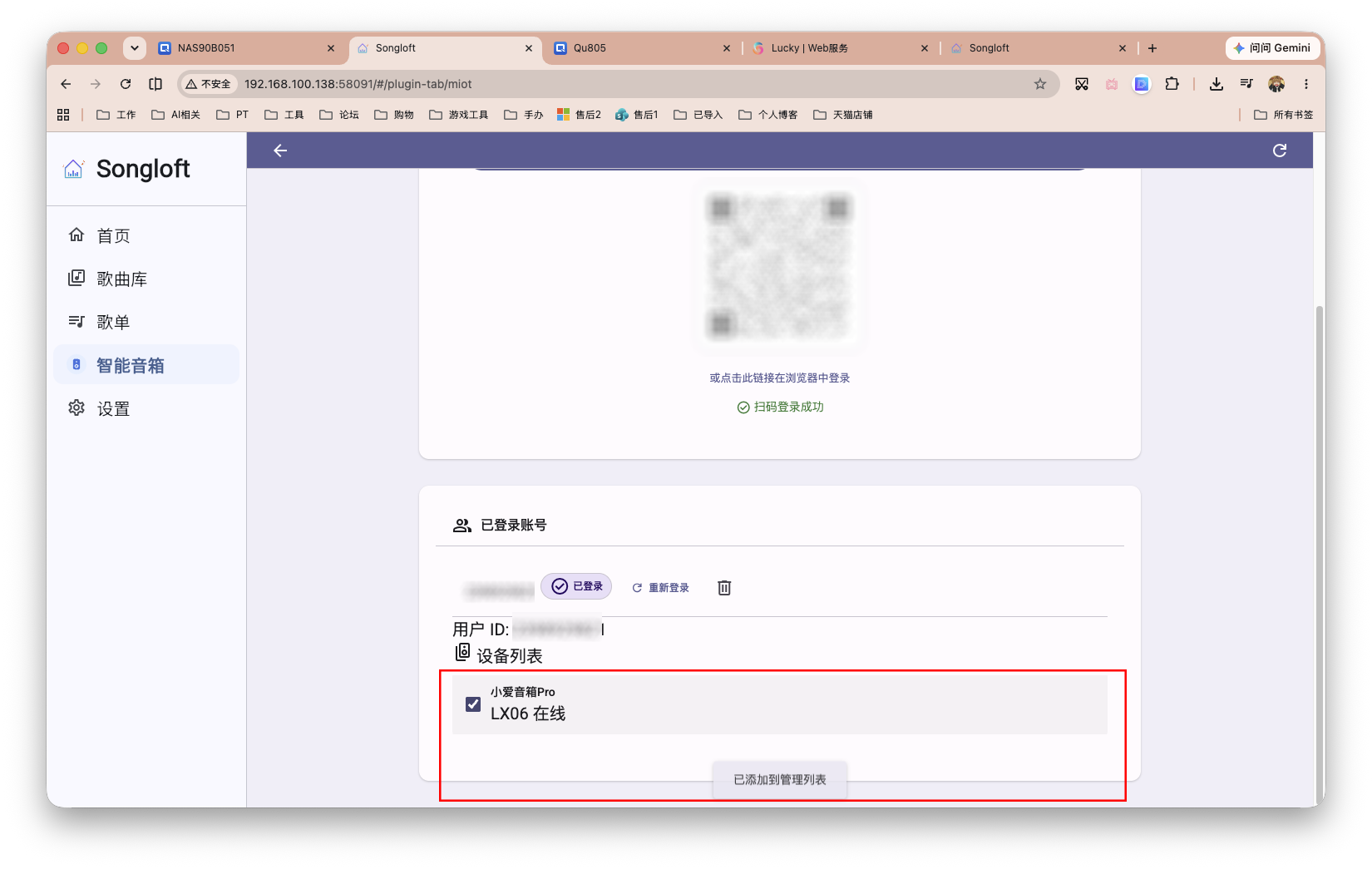Switch to the NAS90B051 browser tab

point(246,48)
